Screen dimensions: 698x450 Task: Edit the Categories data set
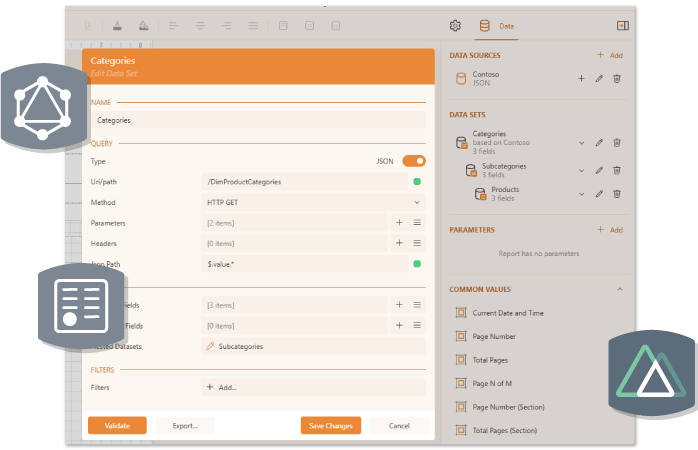tap(599, 142)
